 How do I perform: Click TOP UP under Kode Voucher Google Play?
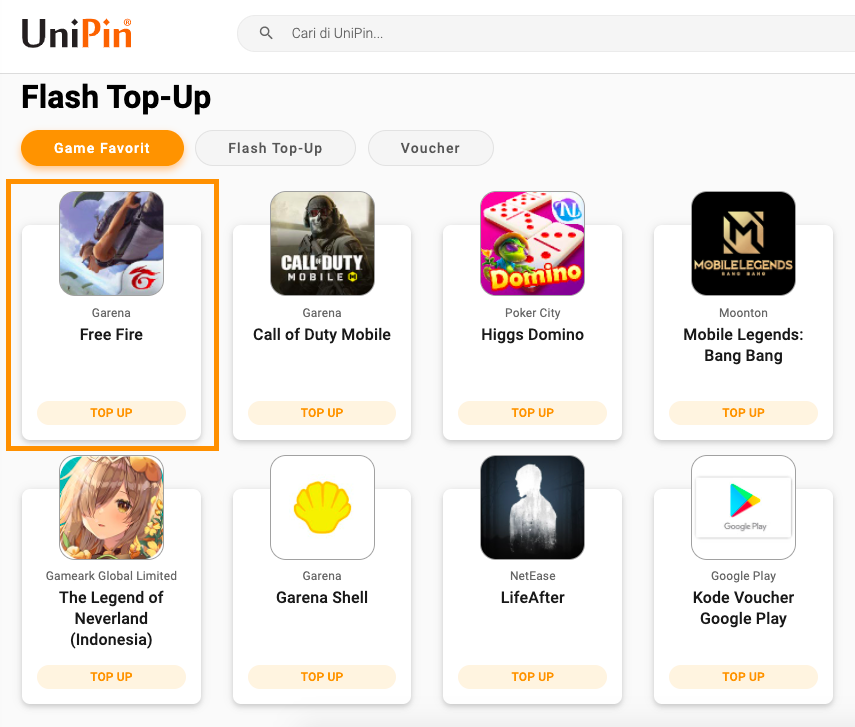[x=743, y=677]
